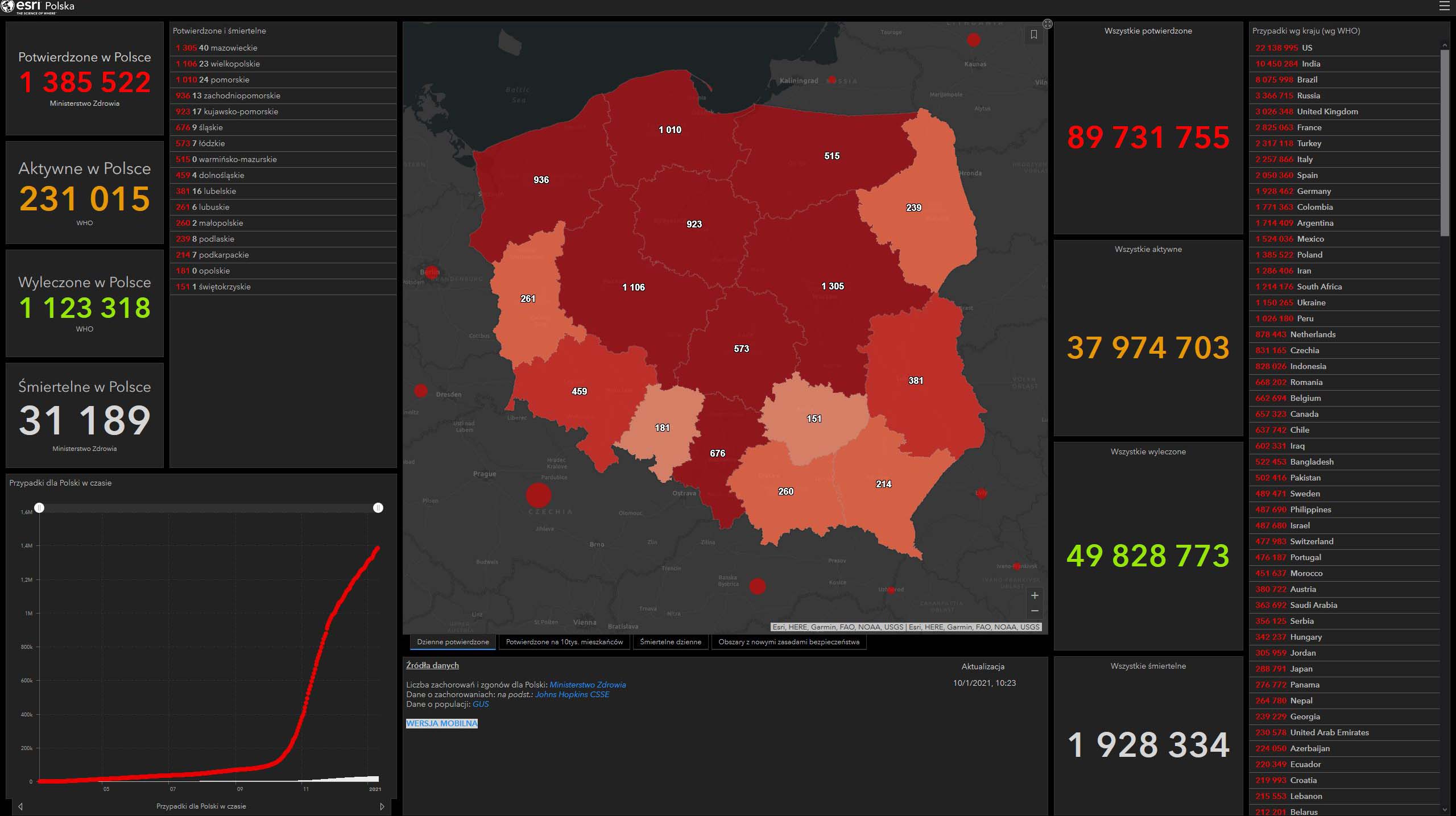
Task: Open the WERSJA MOBILNA link
Action: pos(442,723)
